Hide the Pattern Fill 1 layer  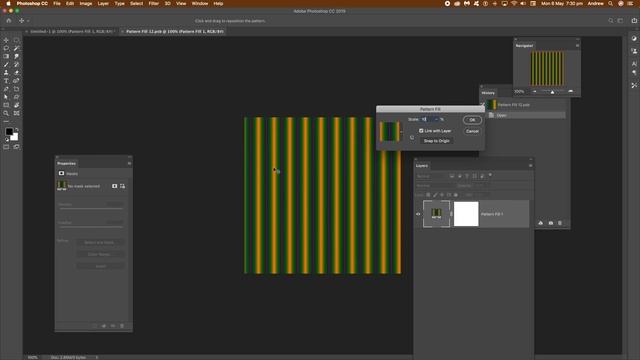pos(418,214)
